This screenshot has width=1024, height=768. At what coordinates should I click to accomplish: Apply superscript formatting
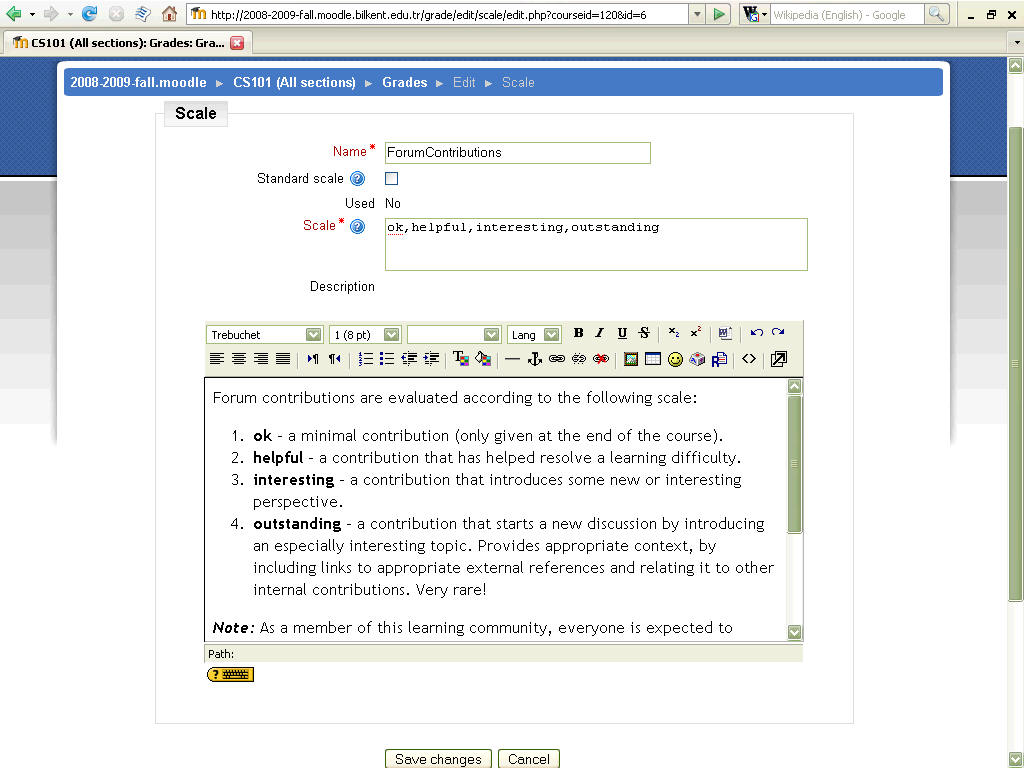click(x=696, y=333)
